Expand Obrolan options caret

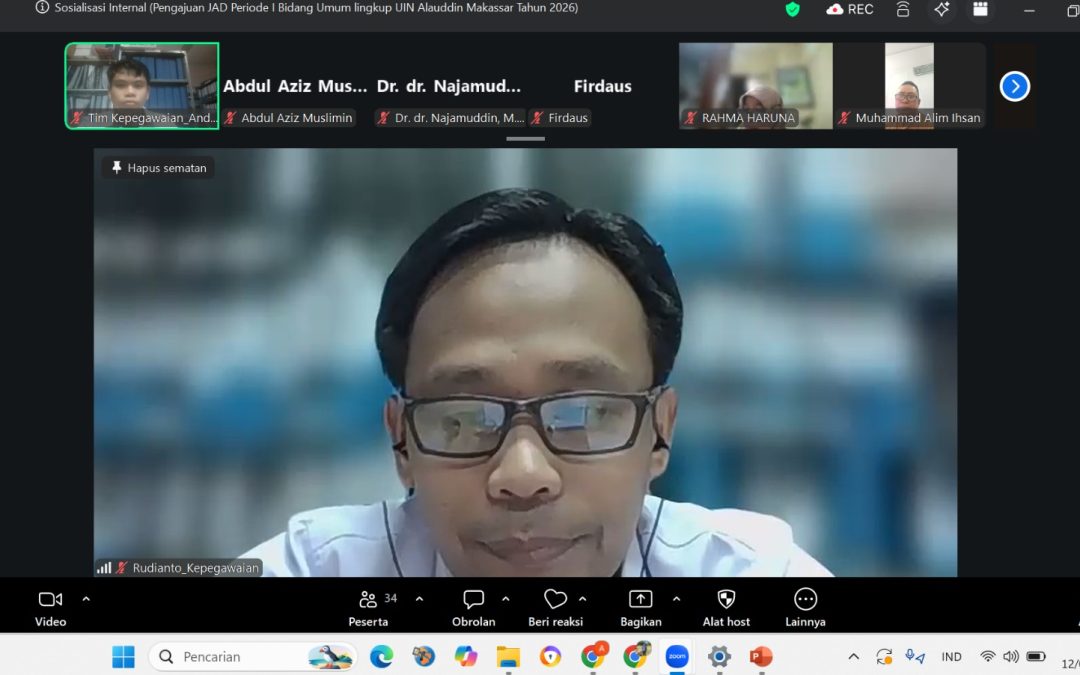coord(506,599)
